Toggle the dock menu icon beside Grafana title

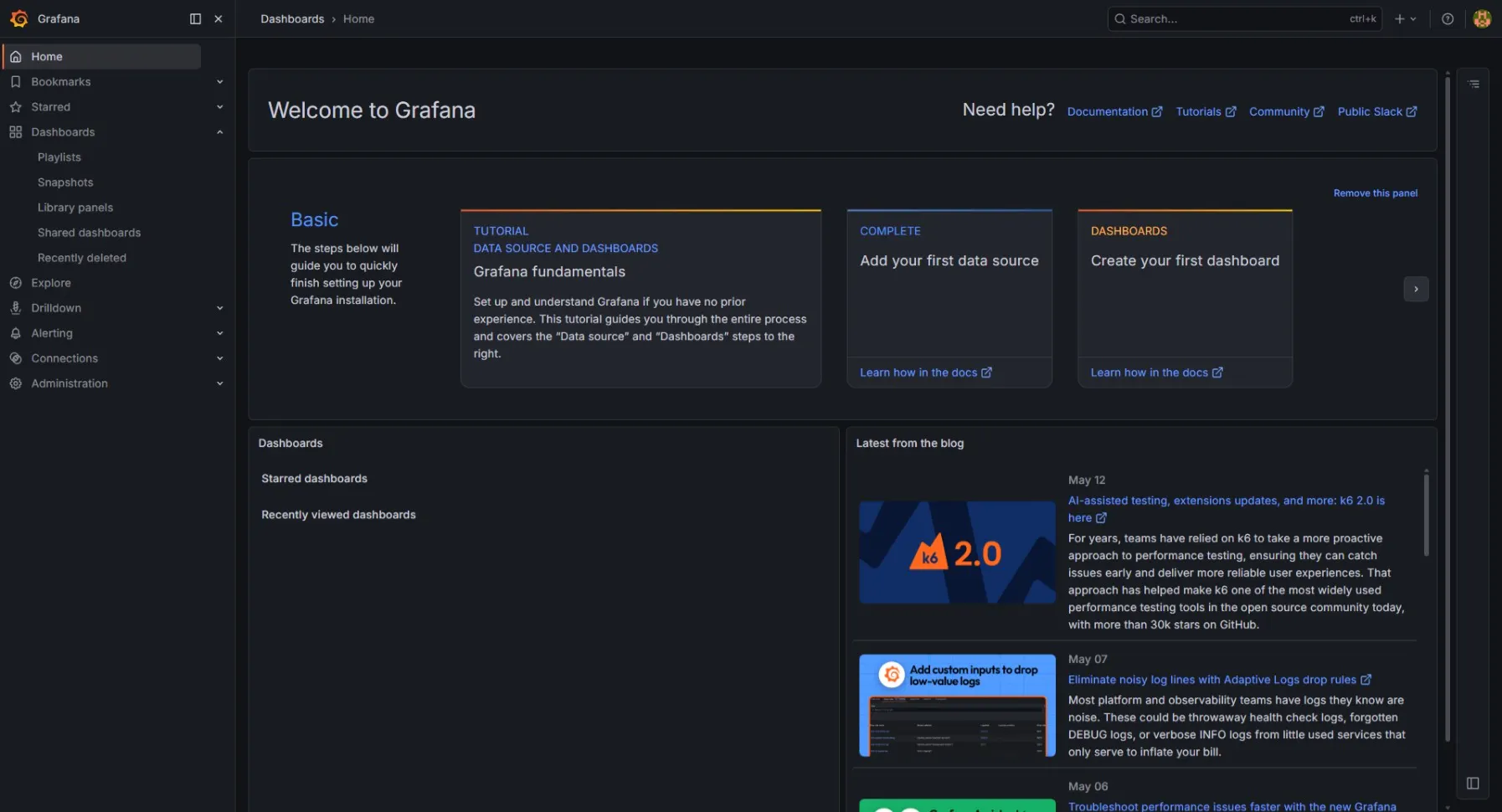click(195, 18)
